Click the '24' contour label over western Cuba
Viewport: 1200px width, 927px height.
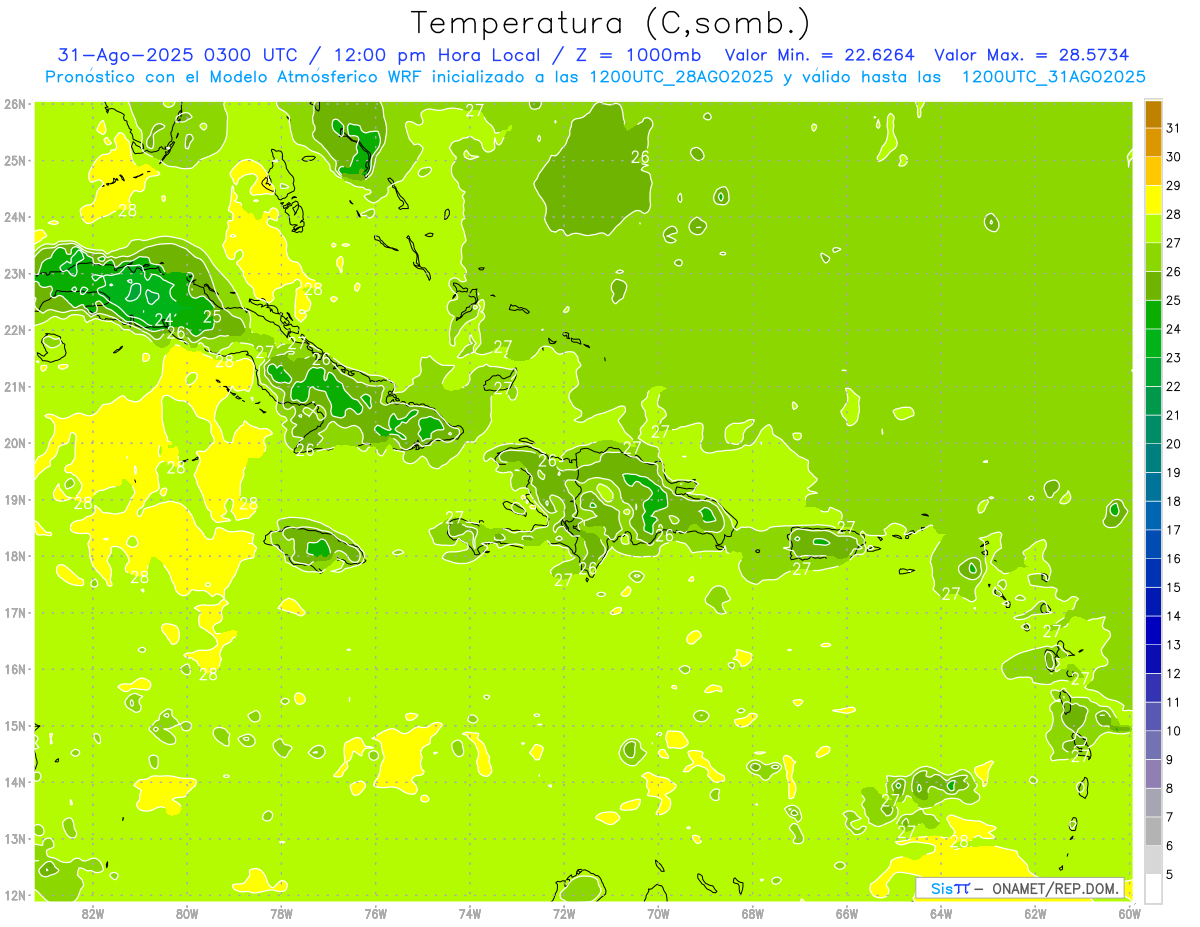tap(163, 320)
